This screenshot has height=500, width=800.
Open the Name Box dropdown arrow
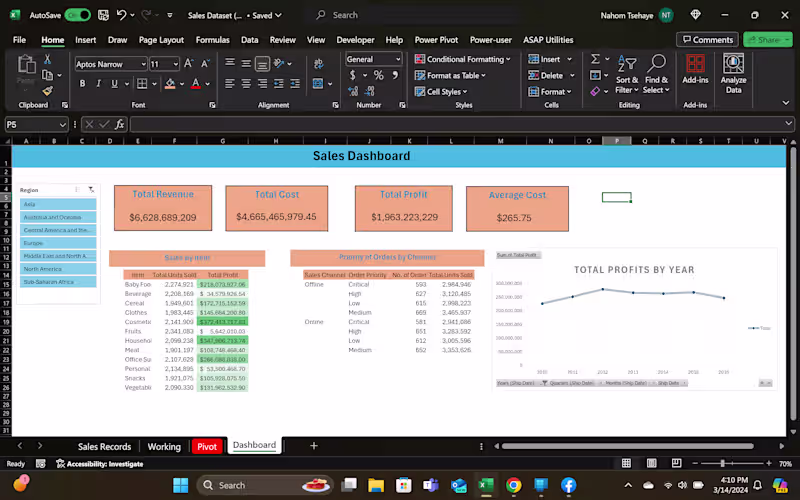click(x=62, y=124)
